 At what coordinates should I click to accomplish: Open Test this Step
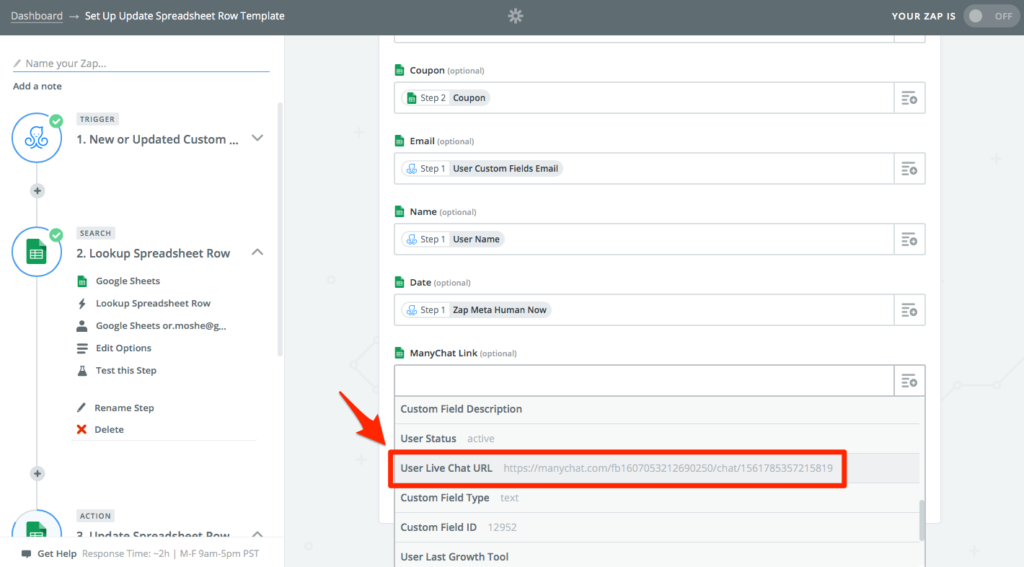pos(126,370)
